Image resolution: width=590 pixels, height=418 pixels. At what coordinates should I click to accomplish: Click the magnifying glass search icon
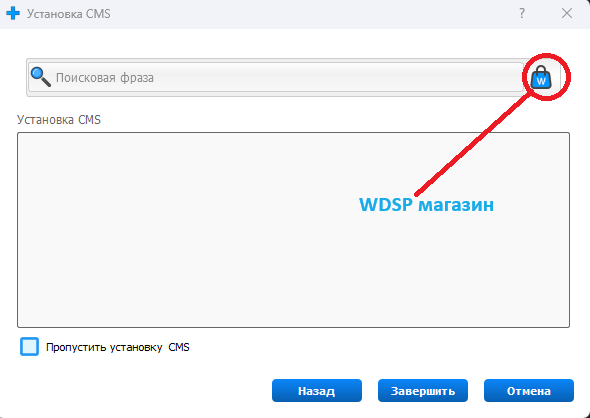click(x=41, y=77)
